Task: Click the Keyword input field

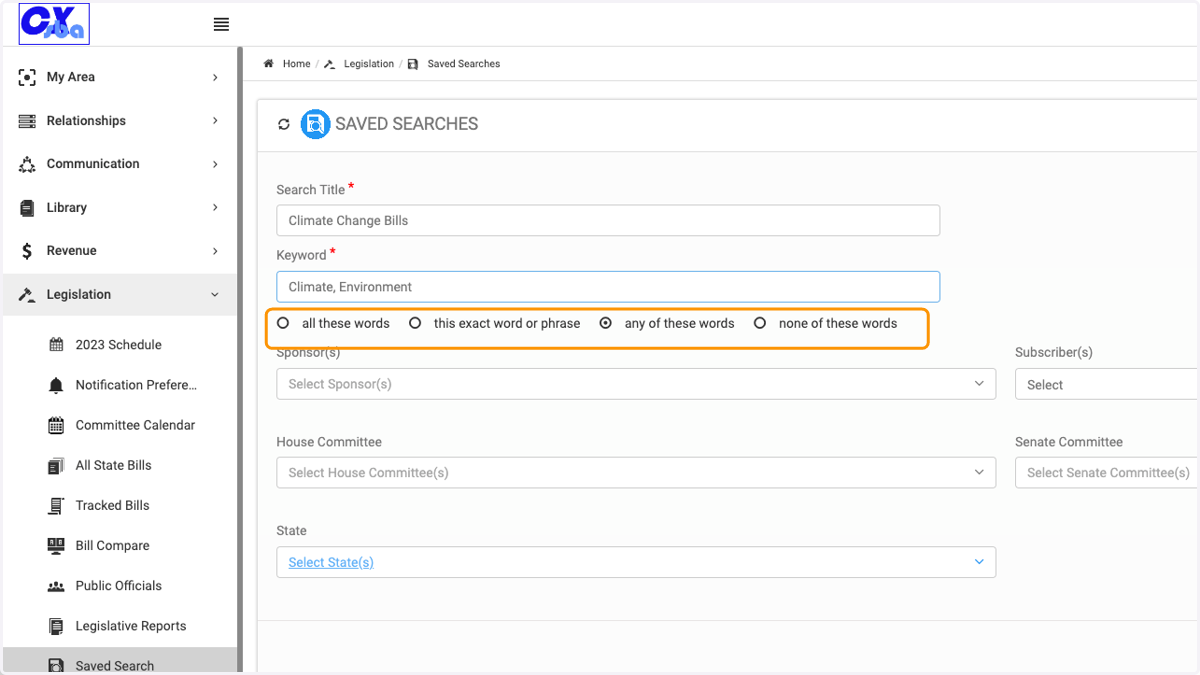Action: pyautogui.click(x=608, y=287)
